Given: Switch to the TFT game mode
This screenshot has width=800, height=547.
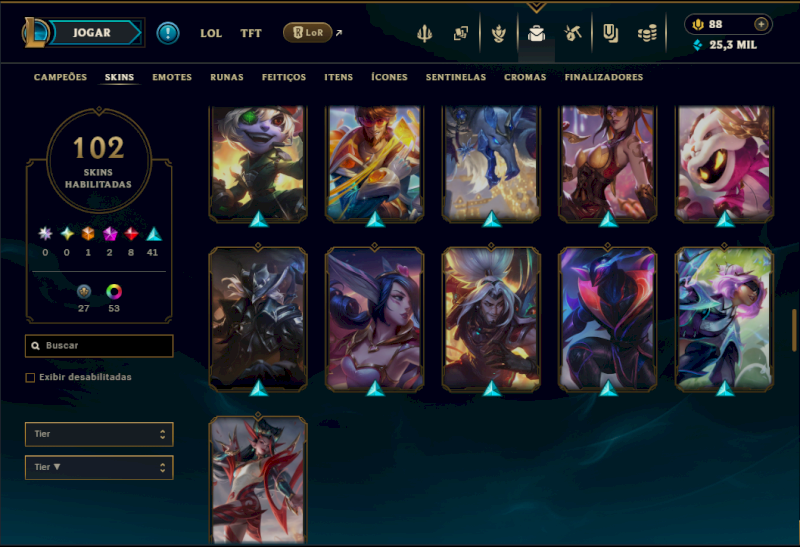Looking at the screenshot, I should click(x=251, y=33).
